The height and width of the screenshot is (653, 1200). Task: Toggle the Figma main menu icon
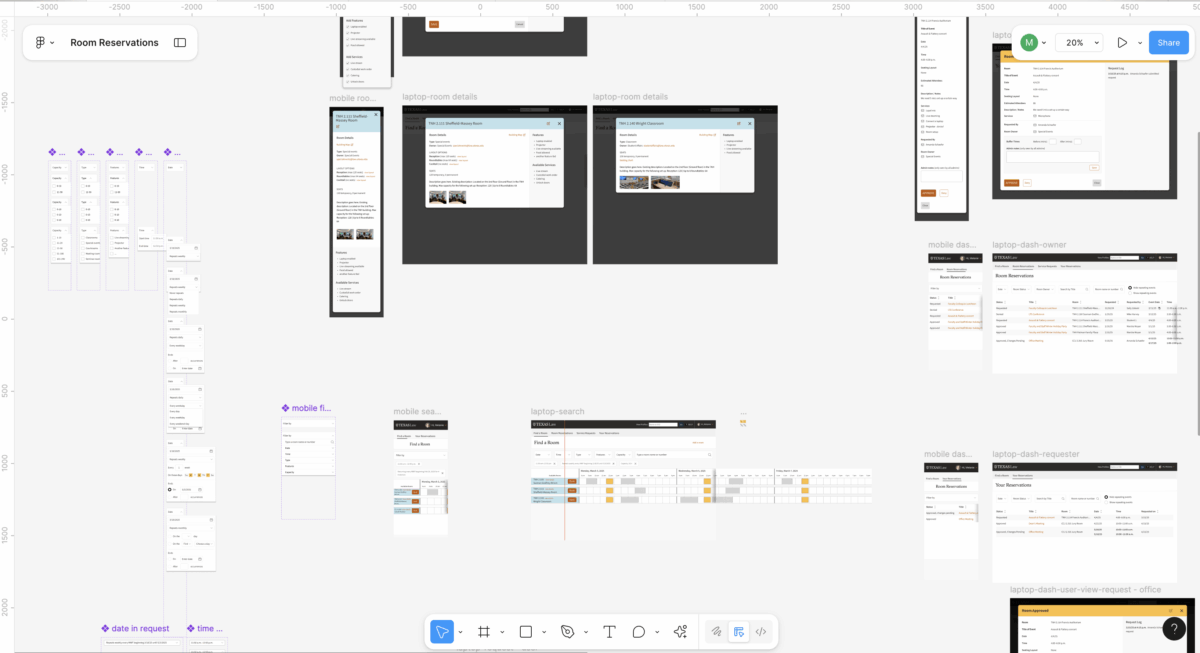coord(38,42)
